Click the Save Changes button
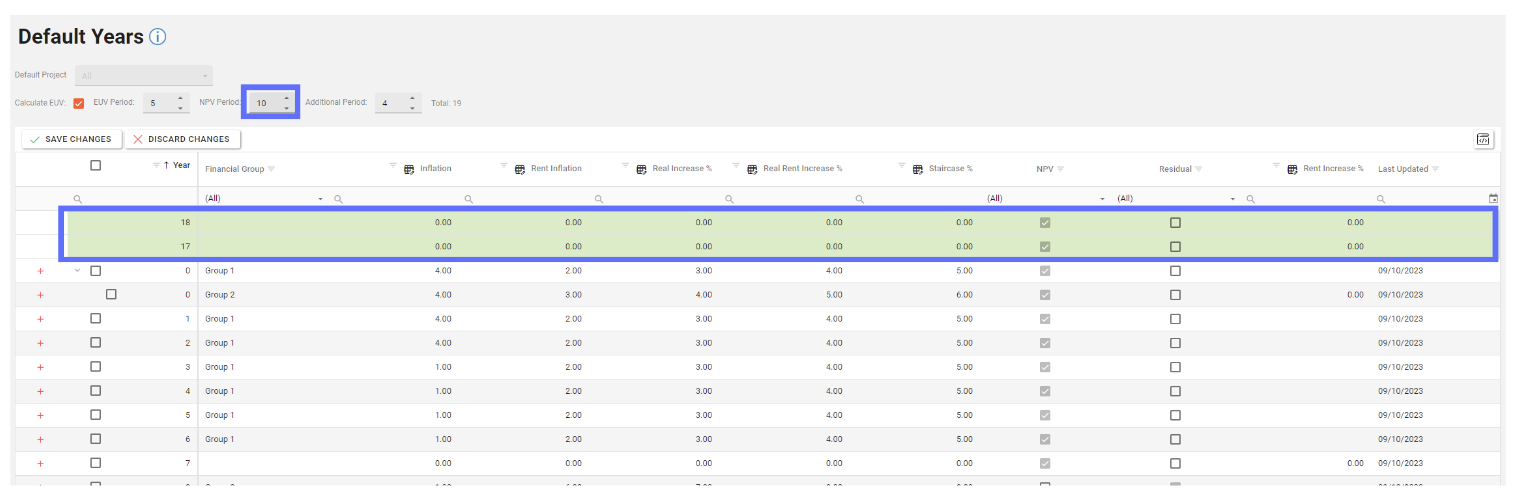Screen dimensions: 1515x498 tap(70, 140)
